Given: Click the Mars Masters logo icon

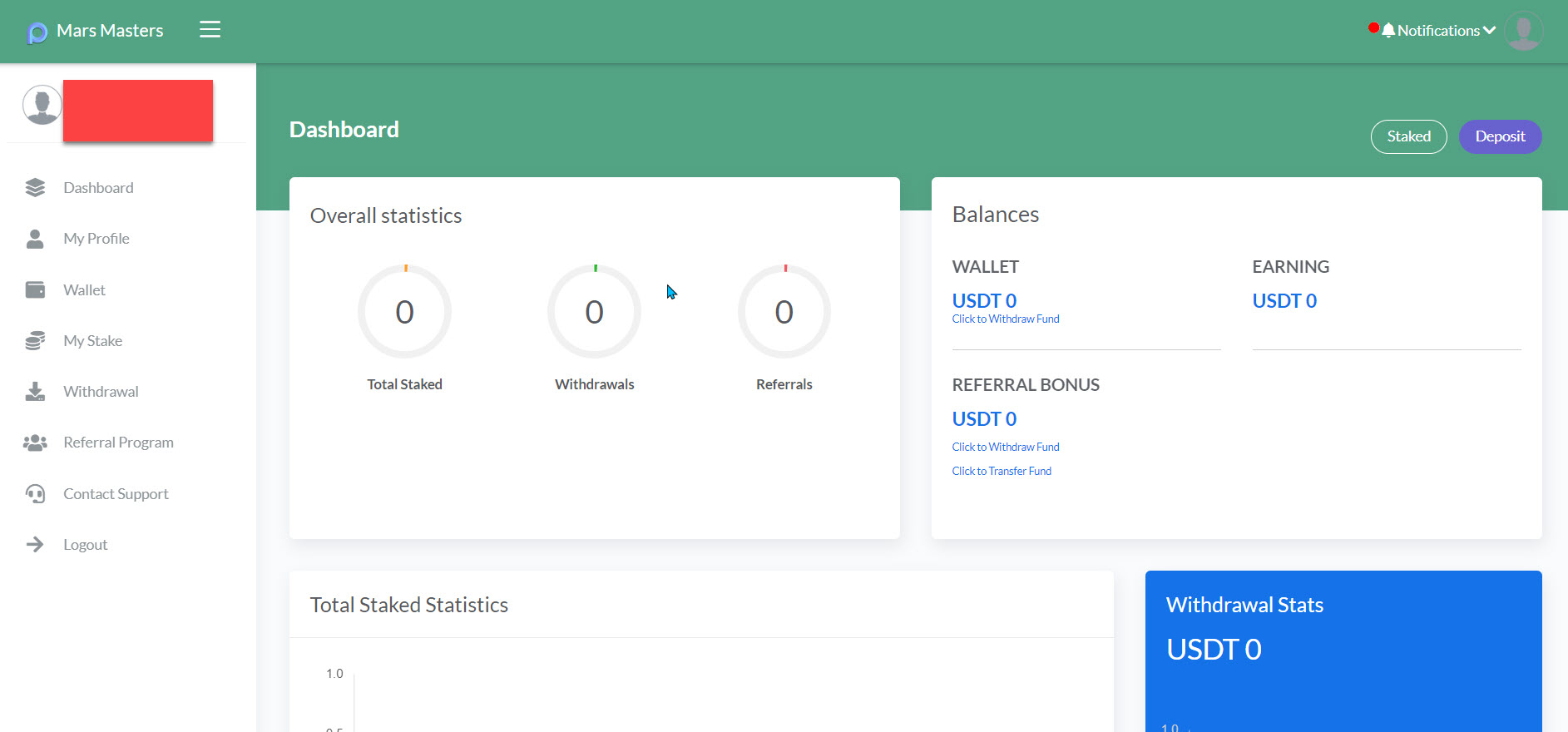Looking at the screenshot, I should [37, 32].
